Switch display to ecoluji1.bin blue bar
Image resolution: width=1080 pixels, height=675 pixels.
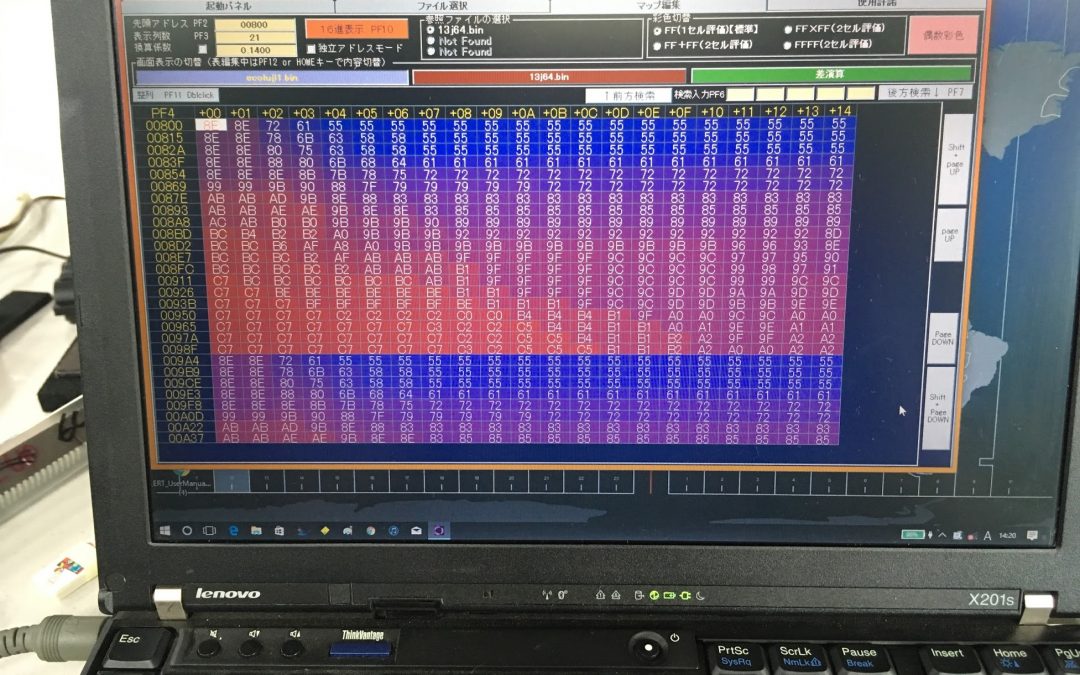[272, 78]
